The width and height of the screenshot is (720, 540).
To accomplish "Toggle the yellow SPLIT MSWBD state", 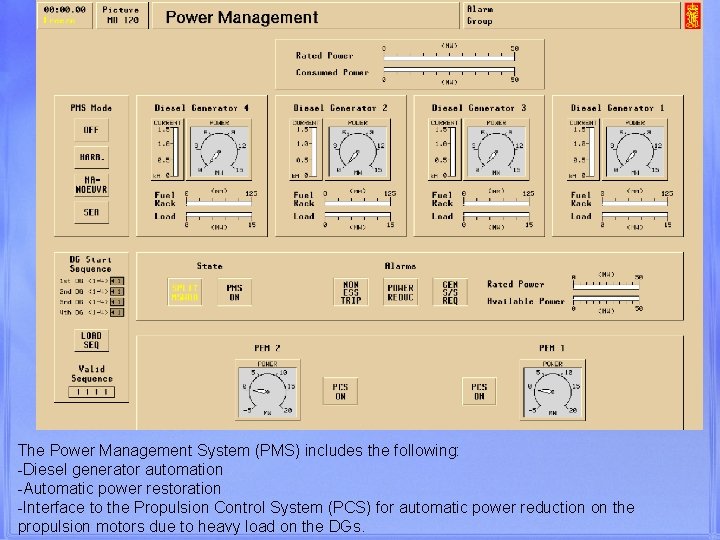I will (x=185, y=292).
